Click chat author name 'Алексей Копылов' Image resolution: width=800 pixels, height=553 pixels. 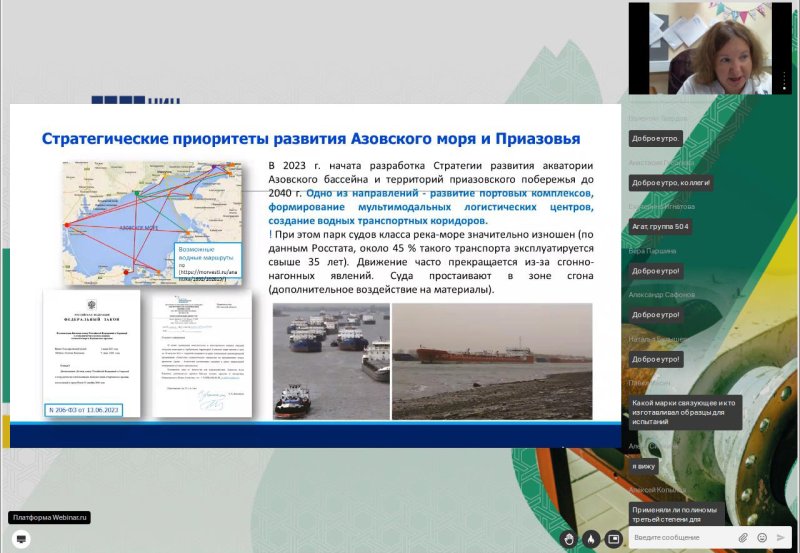tap(658, 490)
